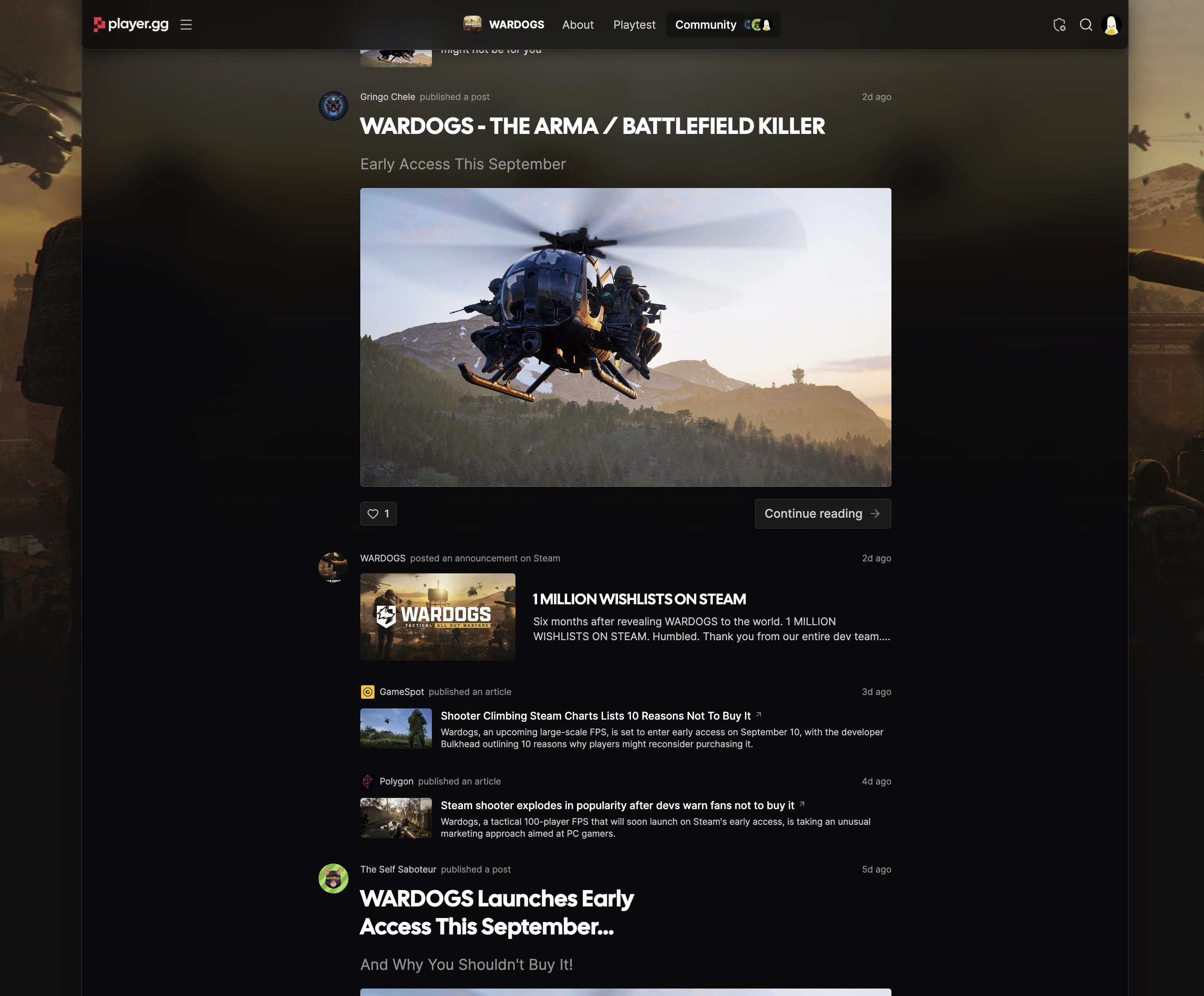Click the Polygon source icon

pyautogui.click(x=367, y=781)
